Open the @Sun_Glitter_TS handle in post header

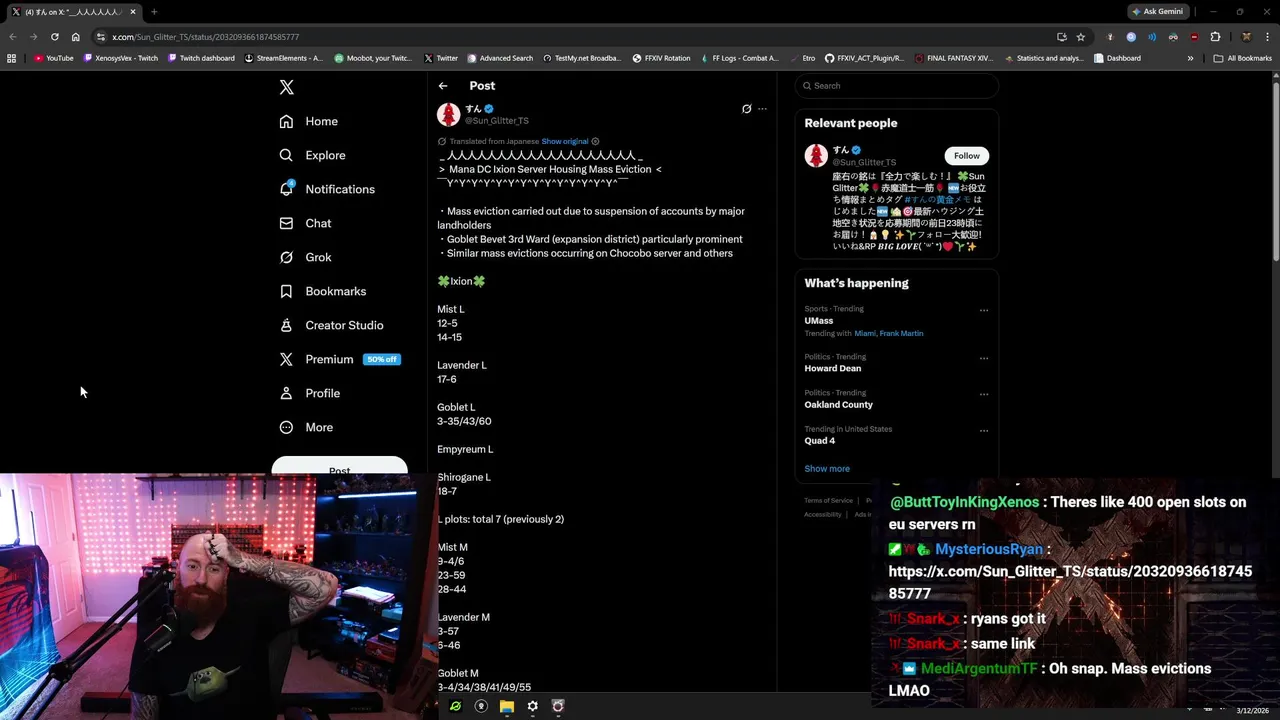pos(497,120)
